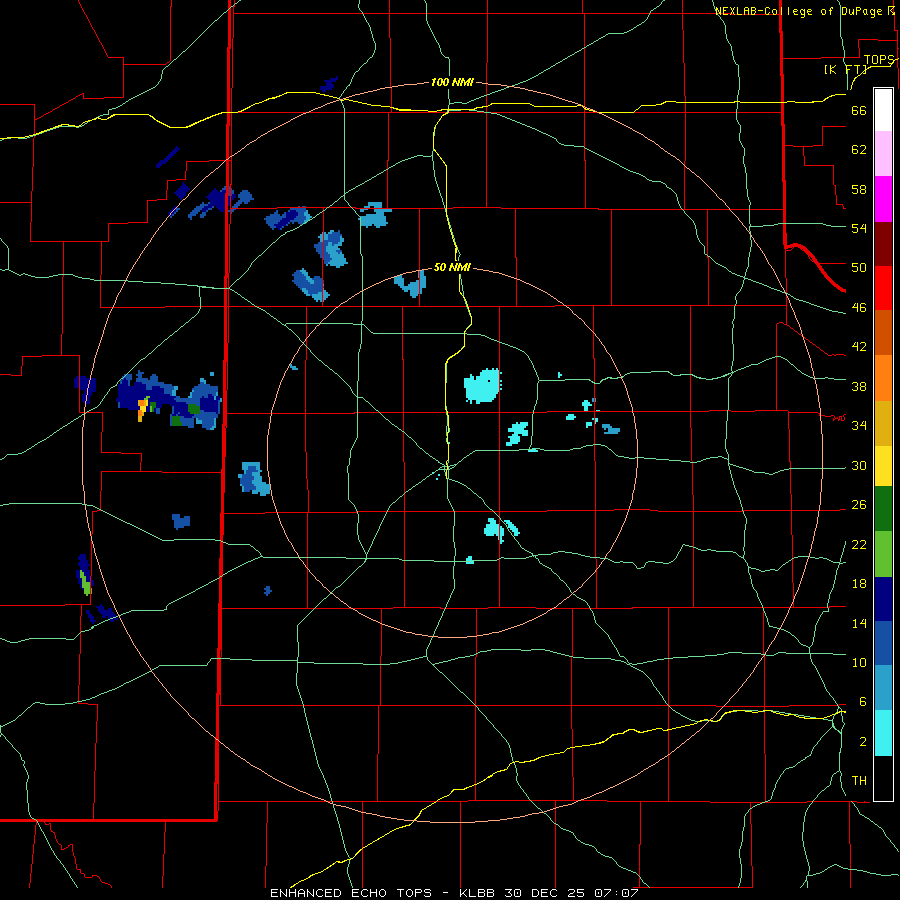Click the "62" legend value

coord(859,150)
